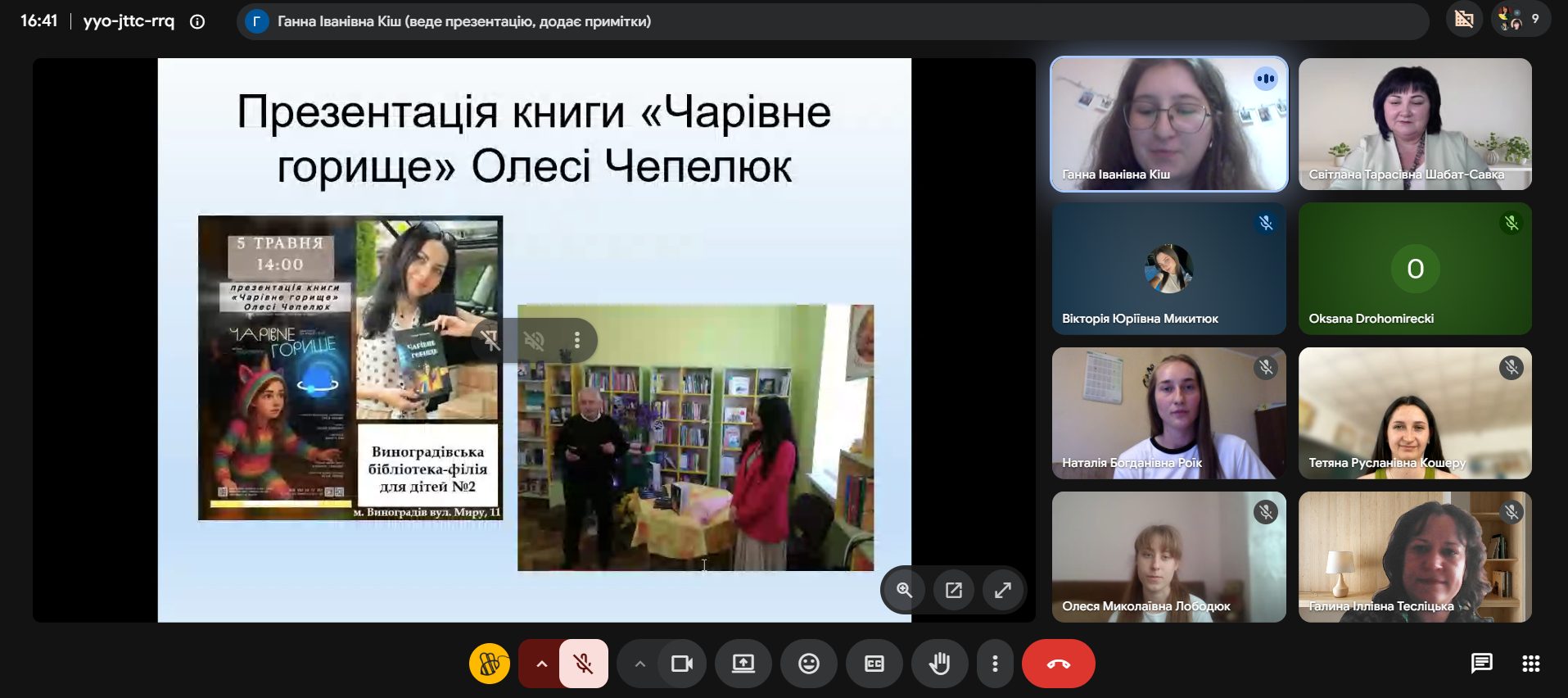1568x698 pixels.
Task: Toggle the camera on or off
Action: click(x=681, y=664)
